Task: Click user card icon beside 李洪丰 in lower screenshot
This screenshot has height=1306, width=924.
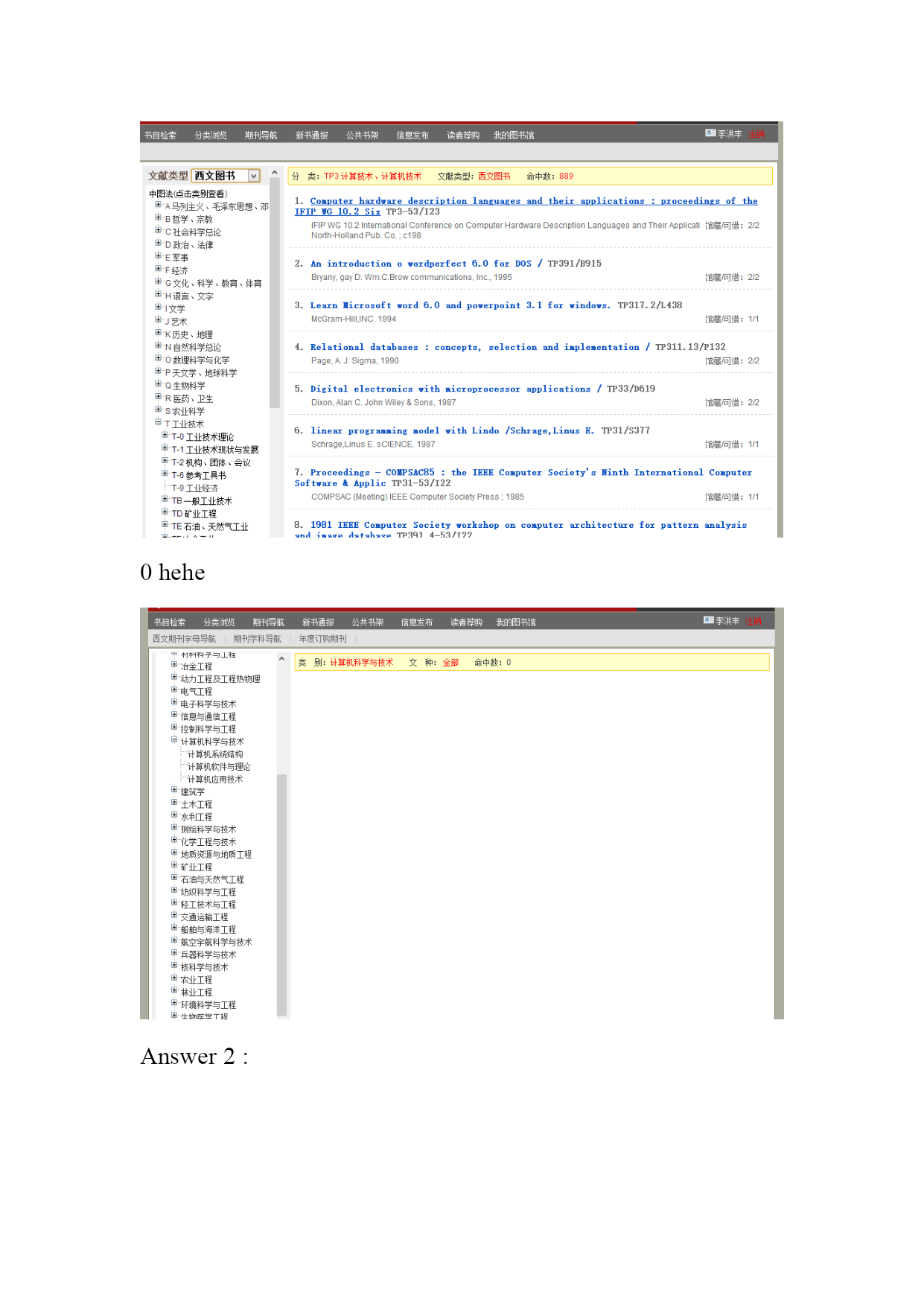Action: [x=709, y=620]
